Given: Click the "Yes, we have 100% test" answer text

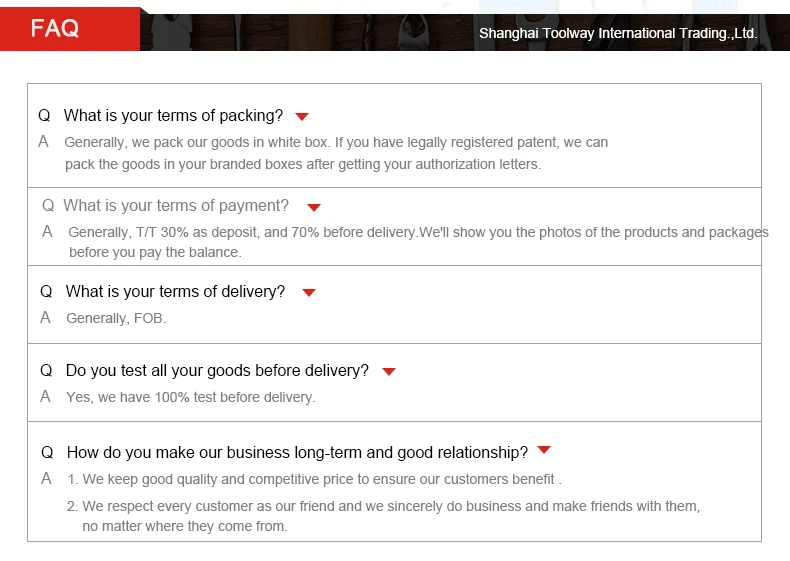Looking at the screenshot, I should click(x=190, y=398).
